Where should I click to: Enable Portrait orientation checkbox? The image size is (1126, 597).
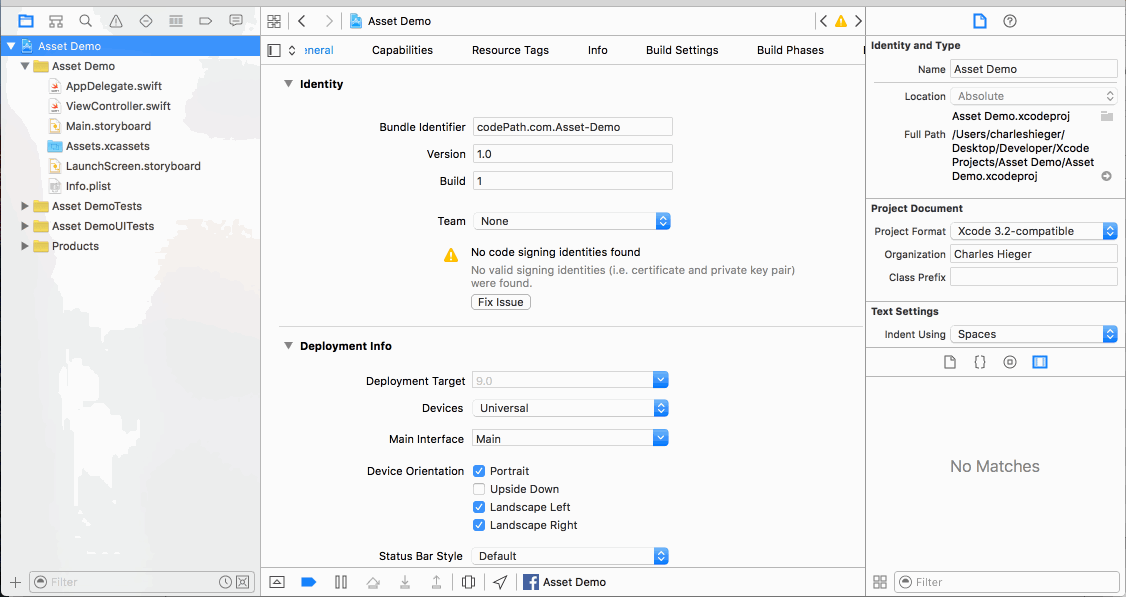[479, 471]
